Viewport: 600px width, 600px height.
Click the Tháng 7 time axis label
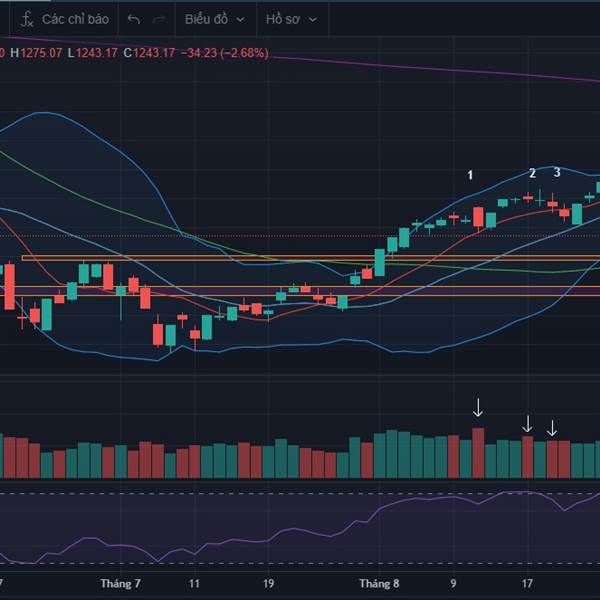[120, 584]
